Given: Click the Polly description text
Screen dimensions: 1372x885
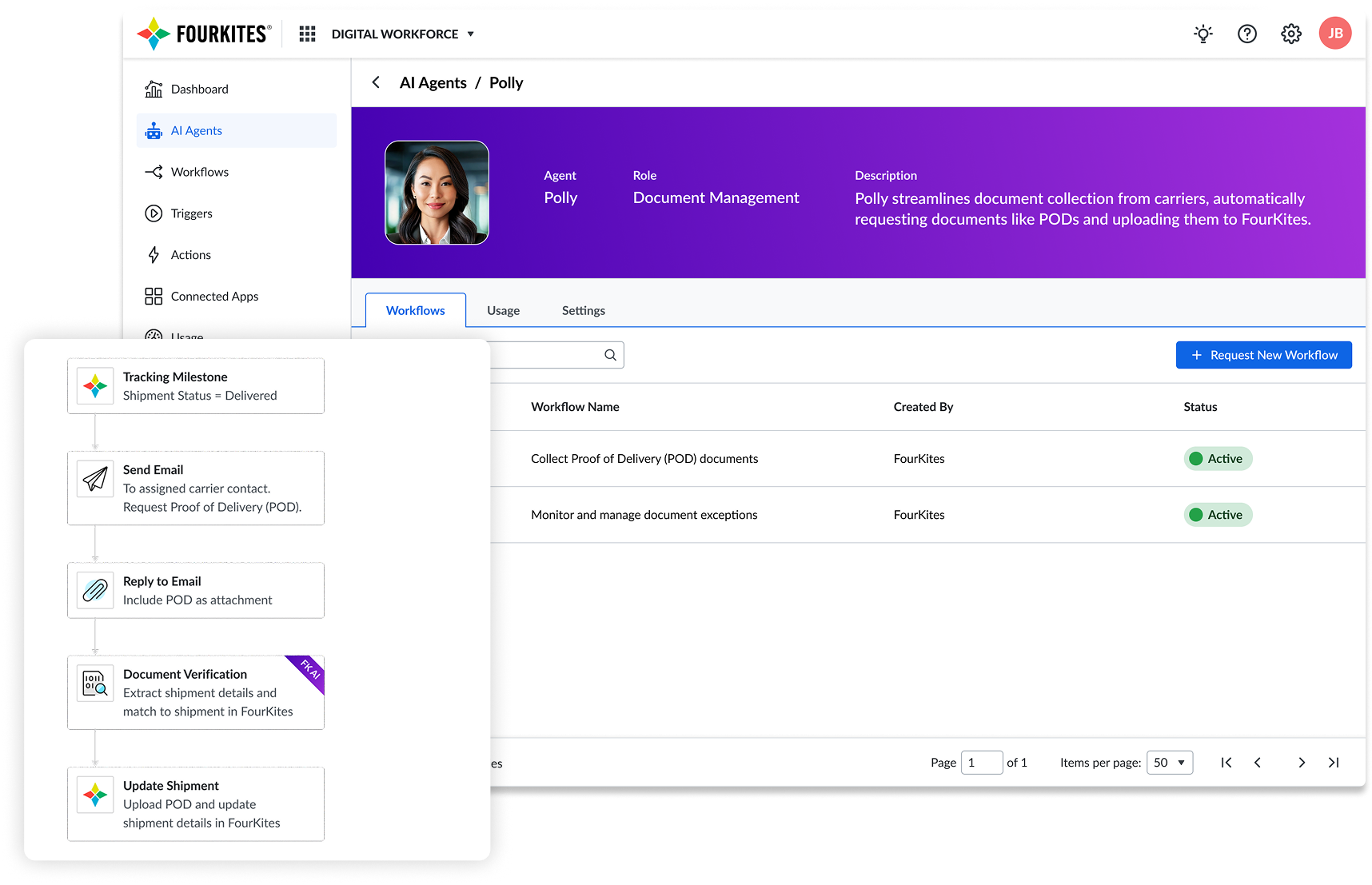Looking at the screenshot, I should (x=1083, y=209).
